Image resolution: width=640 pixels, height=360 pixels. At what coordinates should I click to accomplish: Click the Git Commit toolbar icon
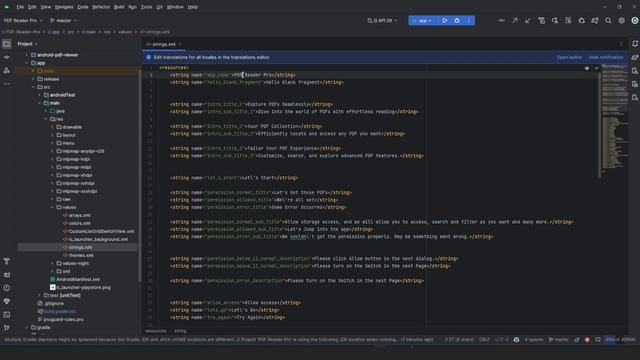(x=501, y=20)
